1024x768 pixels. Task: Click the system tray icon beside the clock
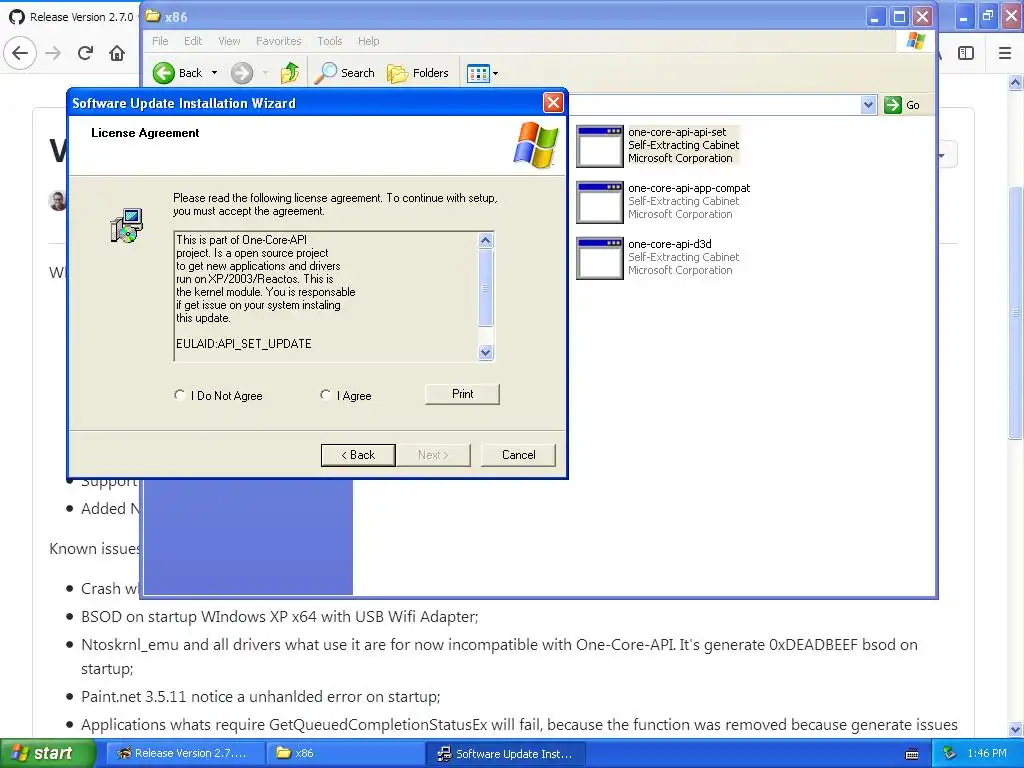click(949, 754)
